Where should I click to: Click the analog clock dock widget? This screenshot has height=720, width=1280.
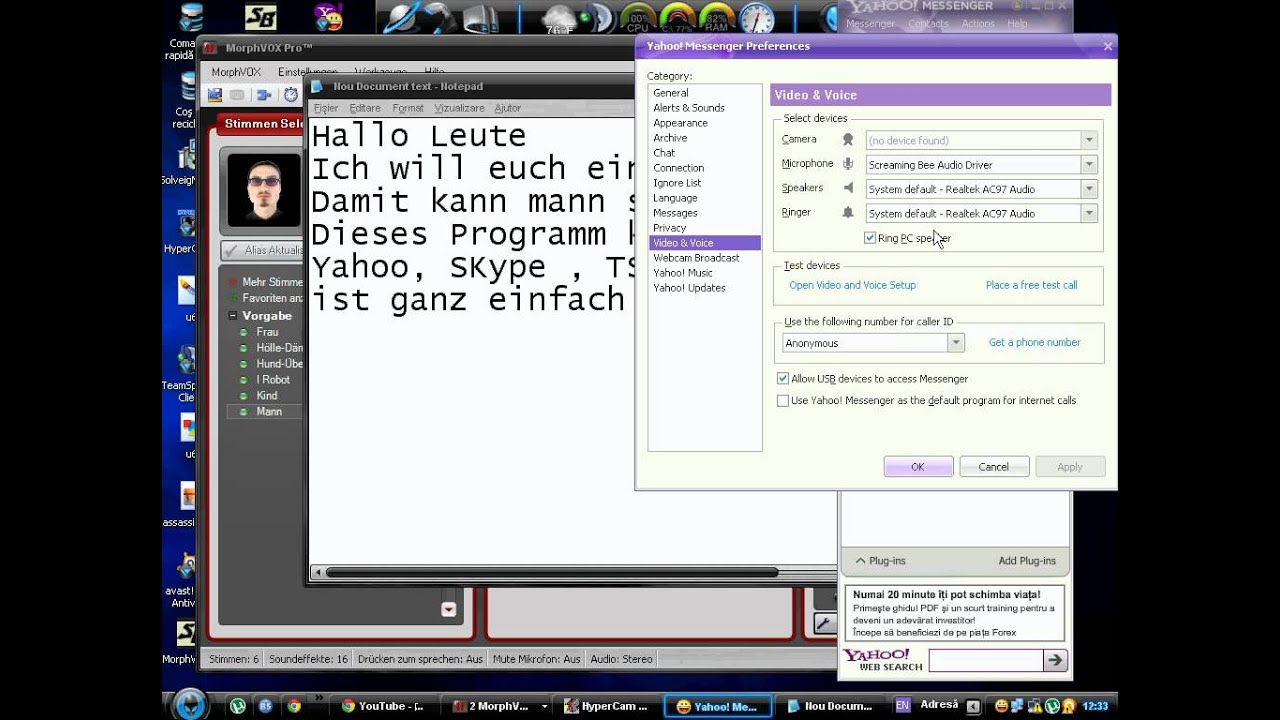pos(757,19)
